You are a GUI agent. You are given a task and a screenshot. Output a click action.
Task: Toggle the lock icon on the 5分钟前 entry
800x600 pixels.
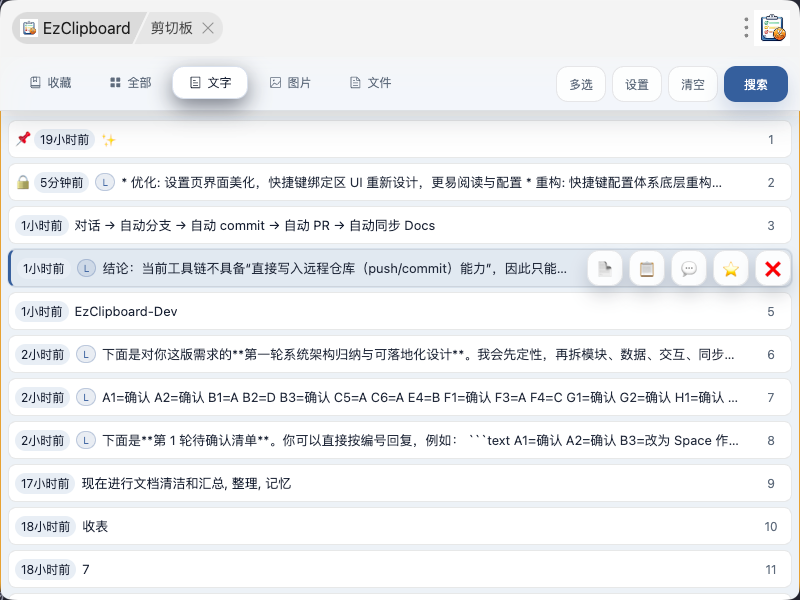[x=23, y=182]
